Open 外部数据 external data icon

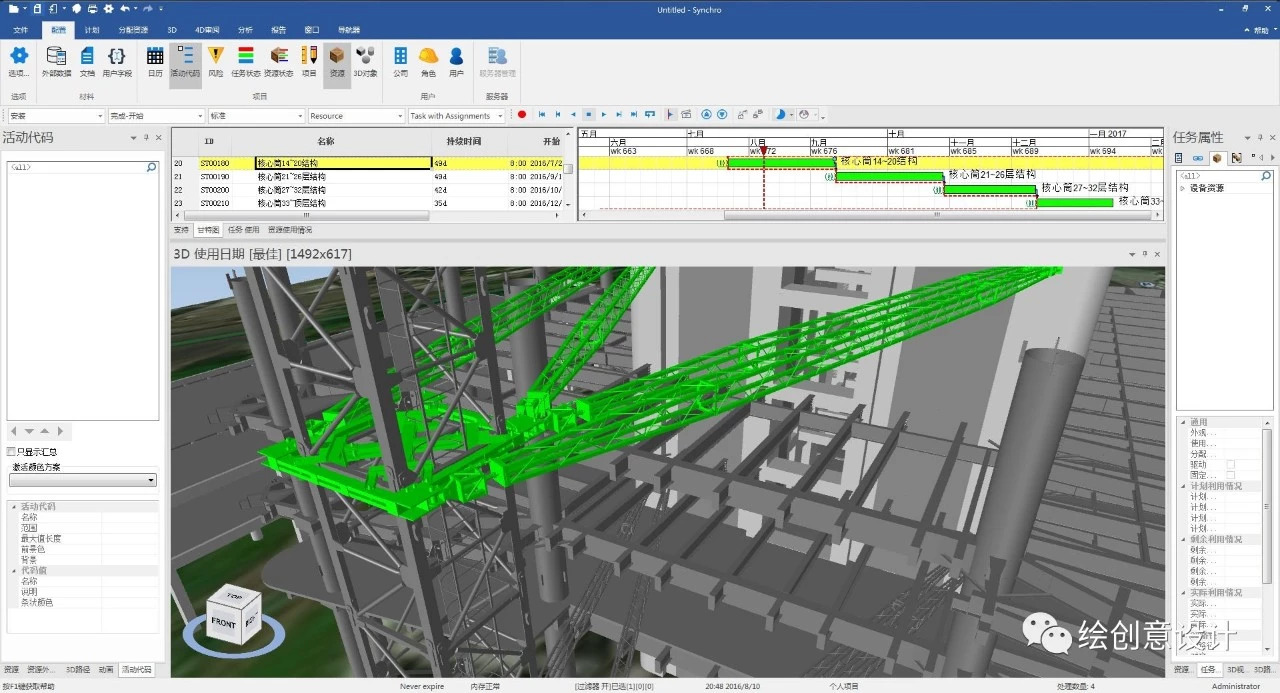pyautogui.click(x=57, y=56)
